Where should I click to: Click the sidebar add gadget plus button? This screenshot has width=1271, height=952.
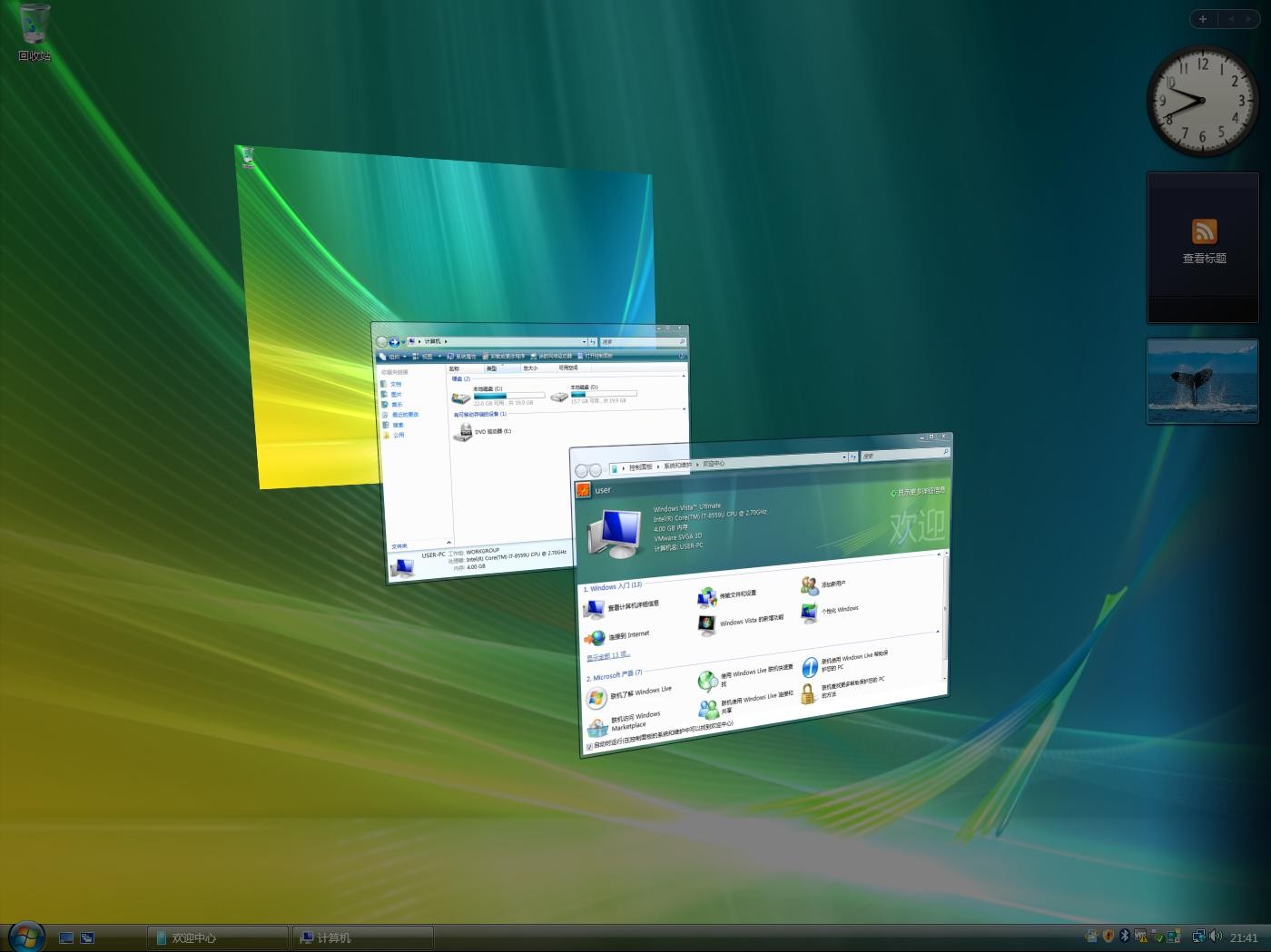(1202, 18)
